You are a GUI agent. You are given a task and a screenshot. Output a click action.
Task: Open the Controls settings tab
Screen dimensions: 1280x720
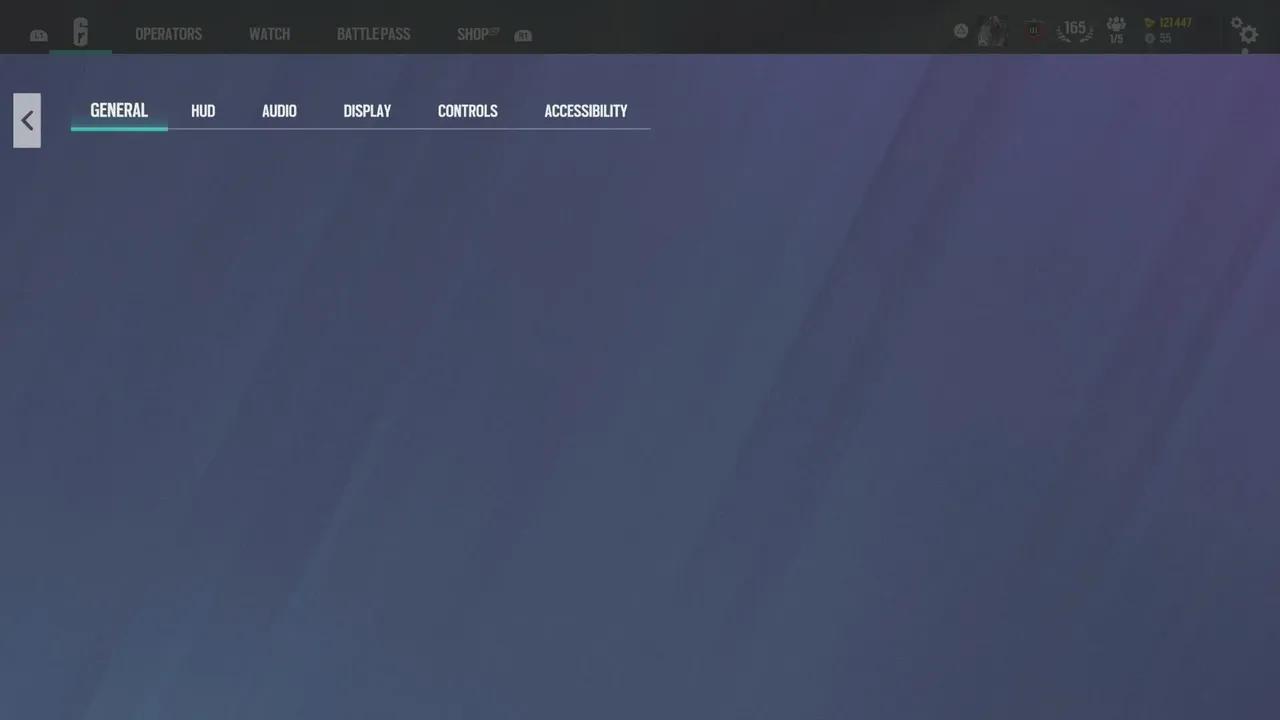pos(468,111)
